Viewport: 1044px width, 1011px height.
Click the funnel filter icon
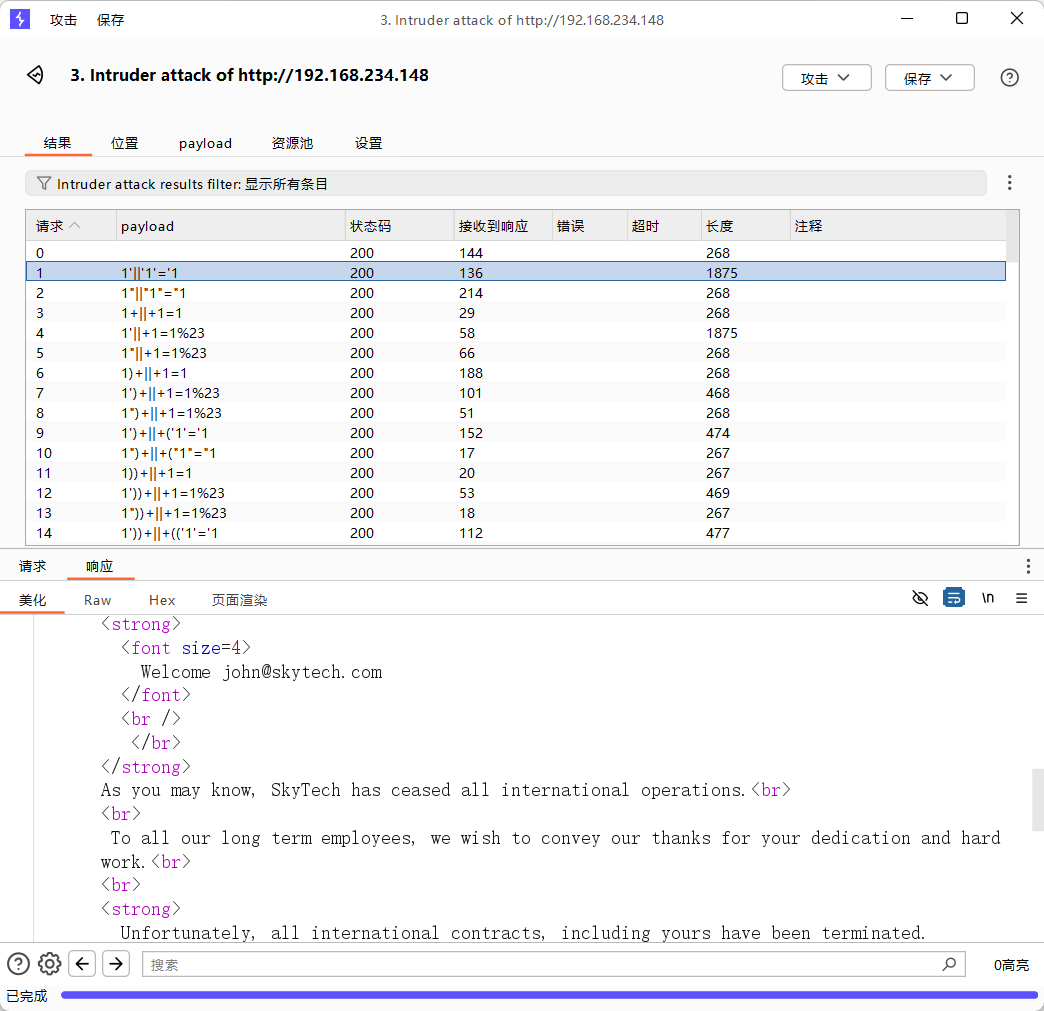(44, 183)
